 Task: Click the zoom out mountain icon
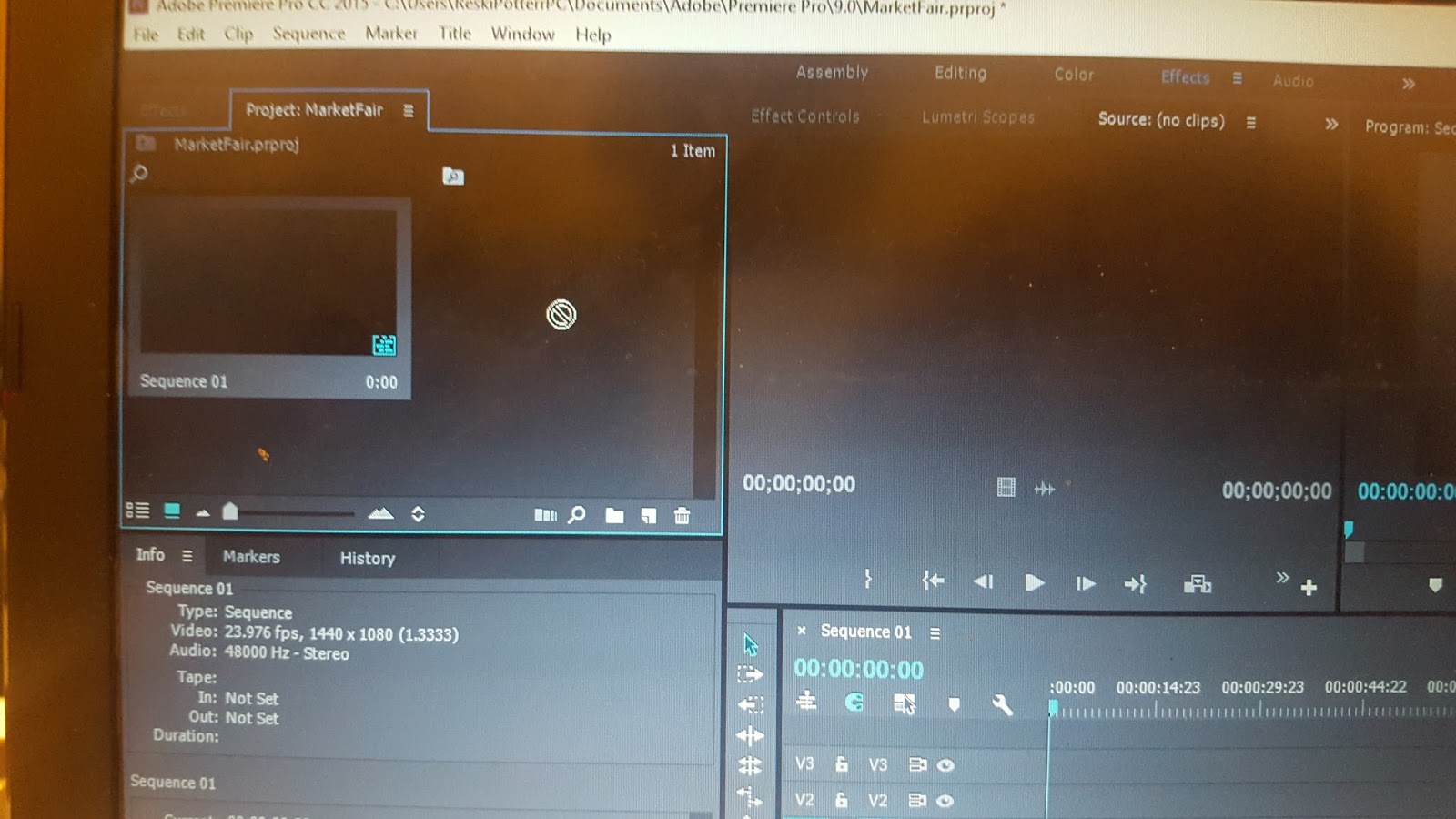pyautogui.click(x=203, y=513)
